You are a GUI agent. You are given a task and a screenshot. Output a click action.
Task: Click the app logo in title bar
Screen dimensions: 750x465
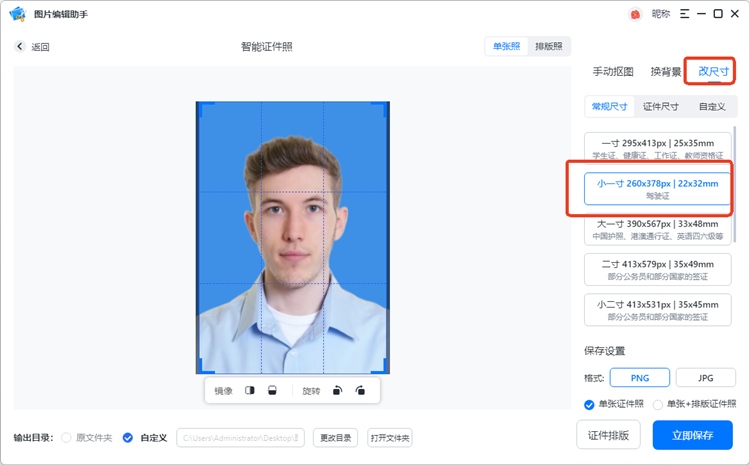tap(16, 14)
